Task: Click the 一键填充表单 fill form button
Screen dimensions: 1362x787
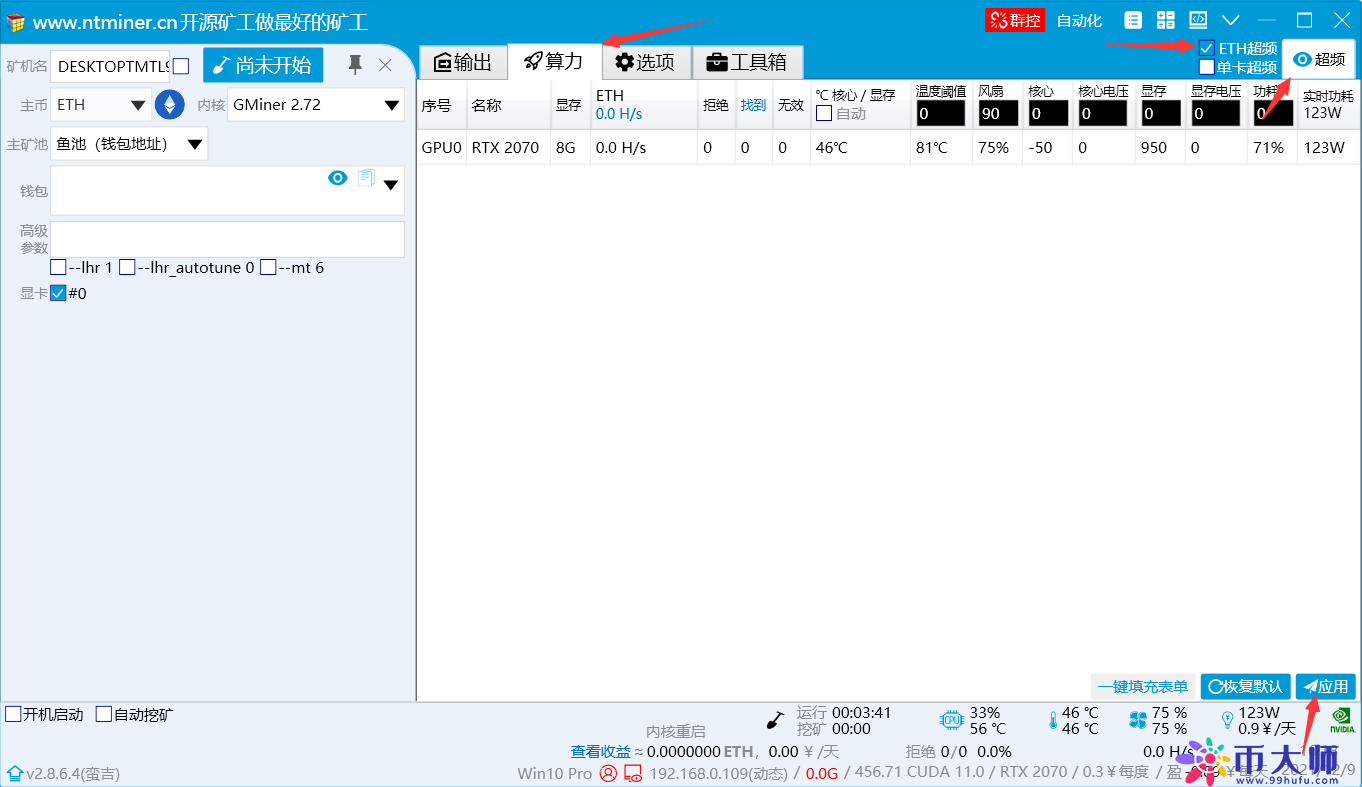Action: 1142,687
